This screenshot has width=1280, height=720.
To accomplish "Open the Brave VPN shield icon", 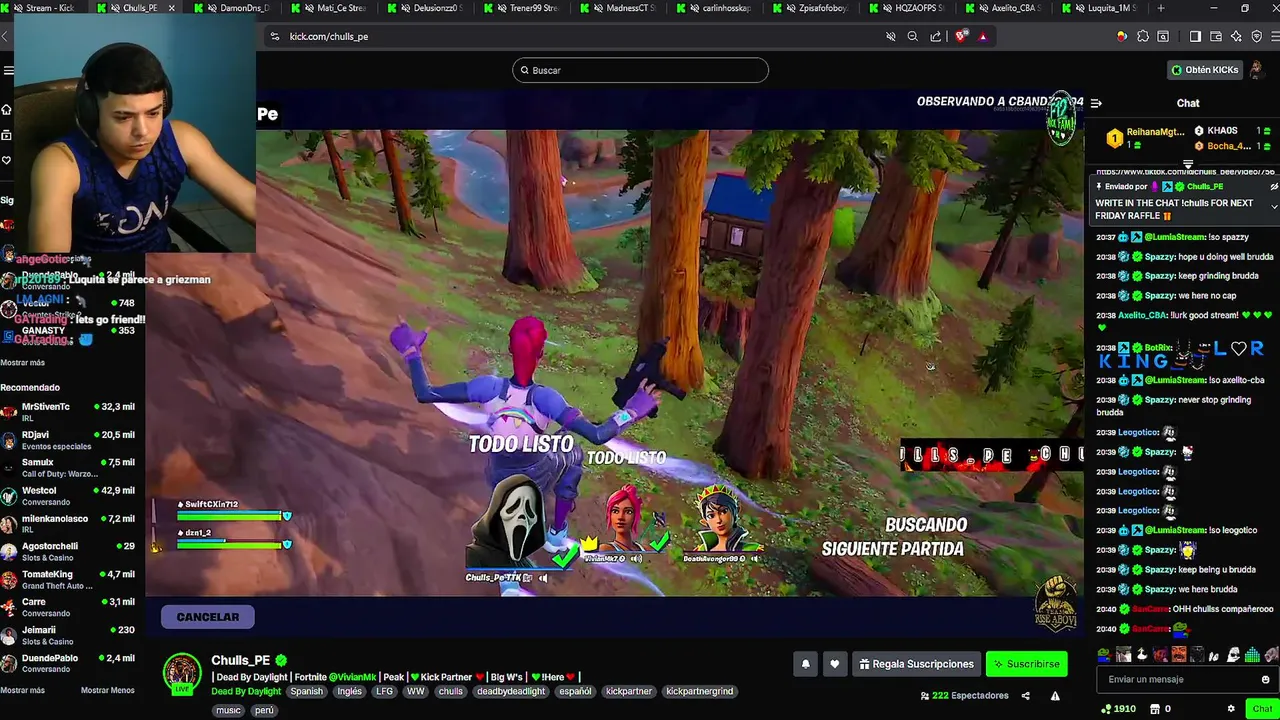I will click(1257, 36).
